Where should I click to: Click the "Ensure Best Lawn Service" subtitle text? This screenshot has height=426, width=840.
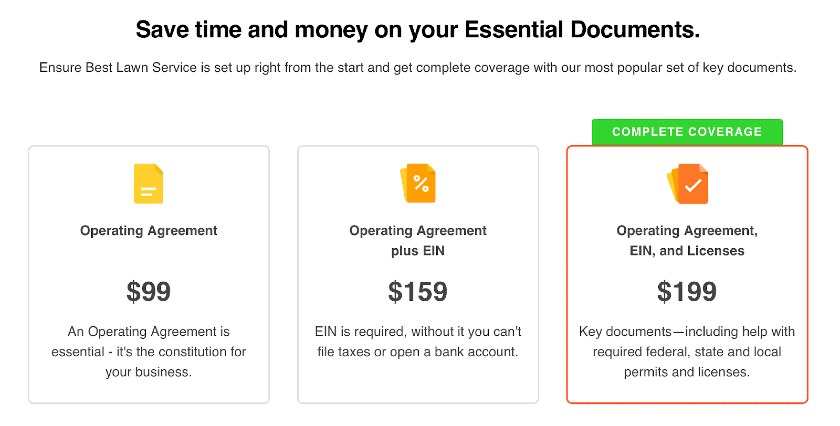(x=418, y=69)
